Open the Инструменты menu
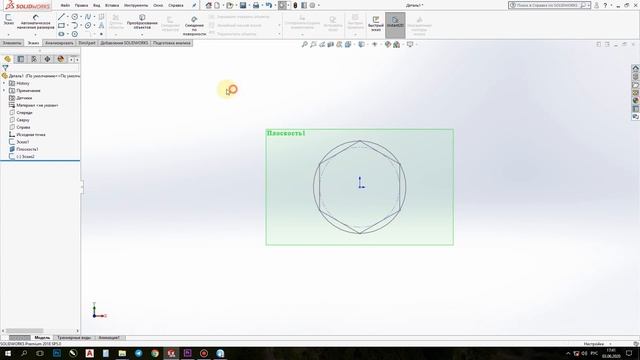The height and width of the screenshot is (360, 640). pyautogui.click(x=136, y=5)
